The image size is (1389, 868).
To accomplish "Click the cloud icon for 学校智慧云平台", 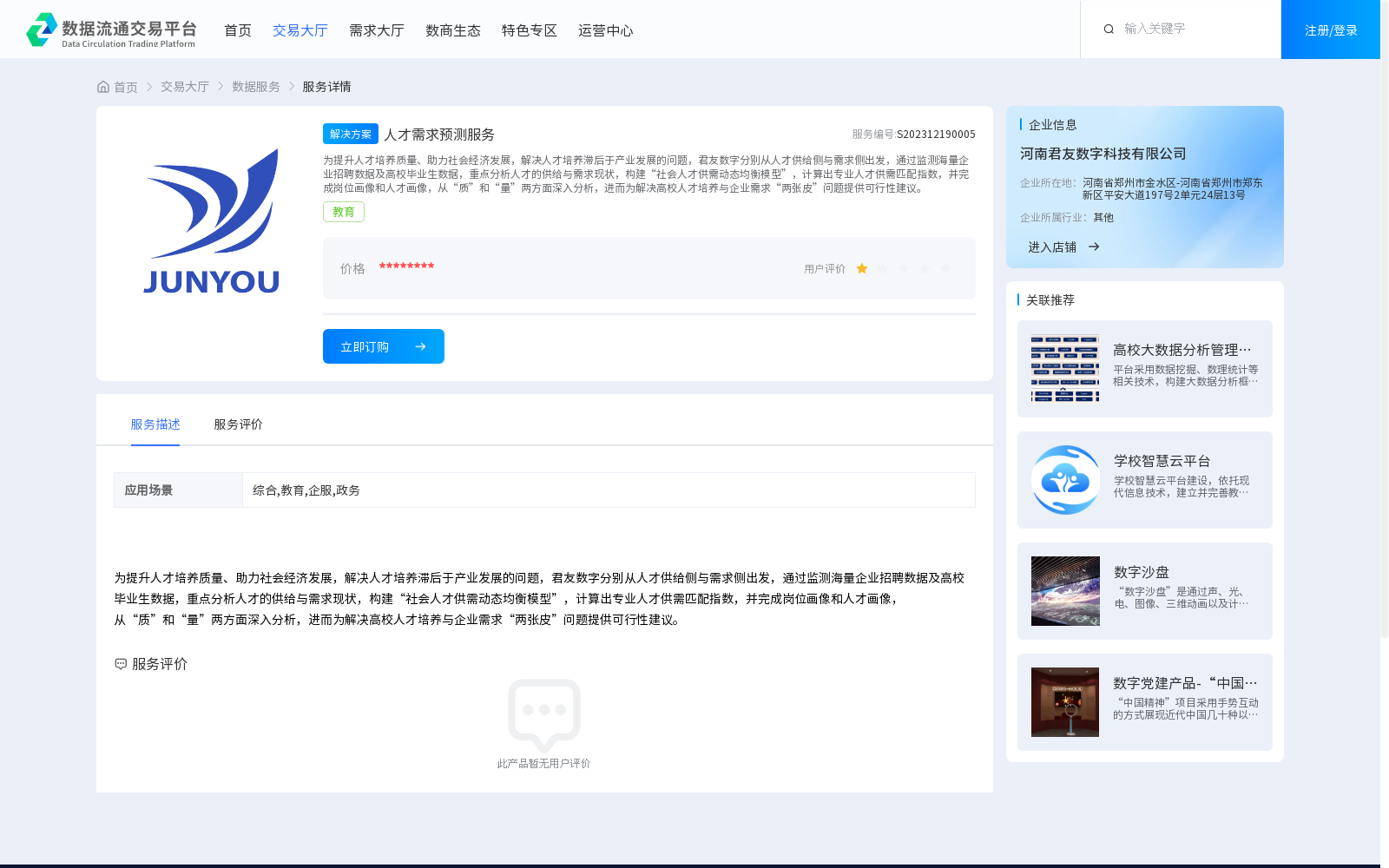I will (x=1064, y=479).
